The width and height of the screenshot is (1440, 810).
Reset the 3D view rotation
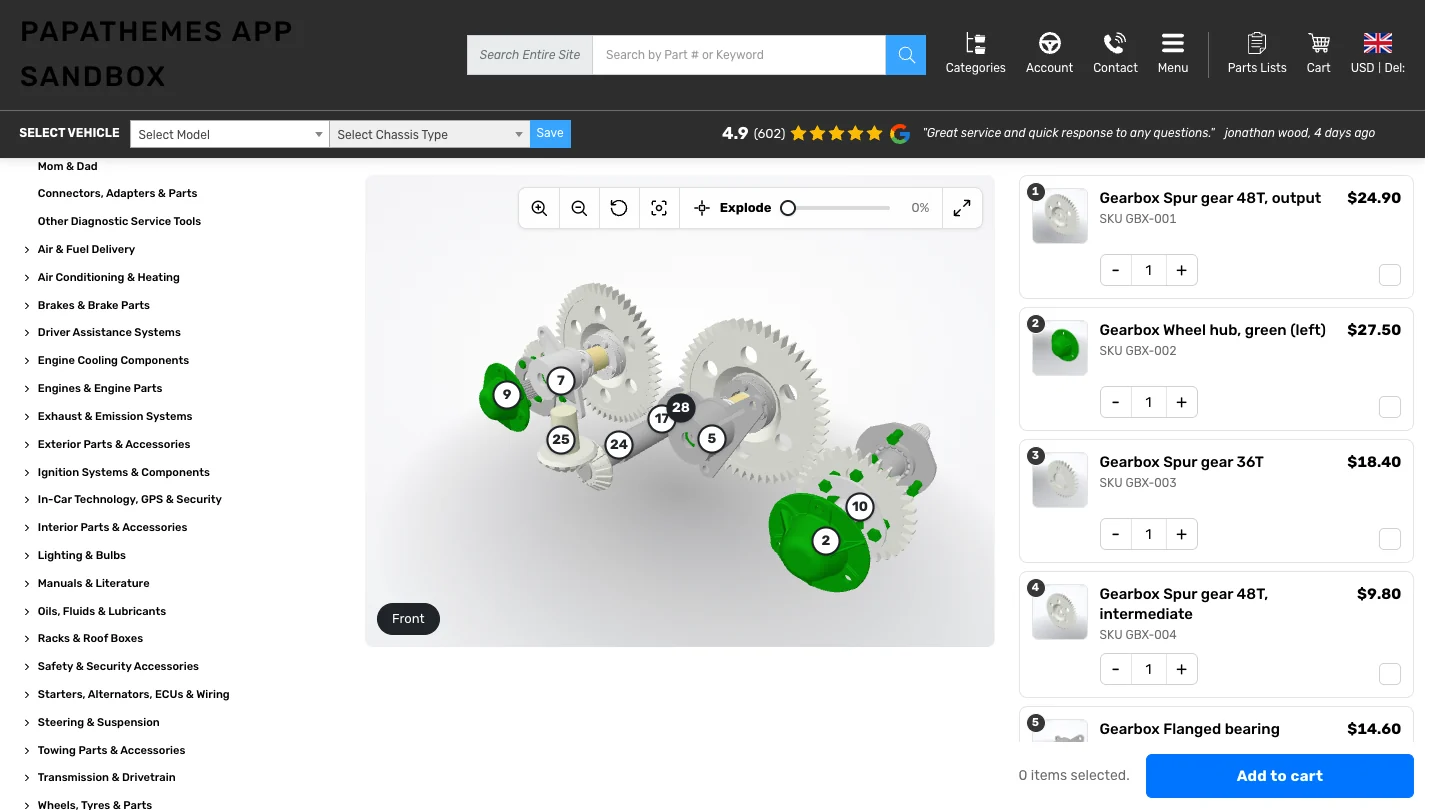[x=619, y=208]
